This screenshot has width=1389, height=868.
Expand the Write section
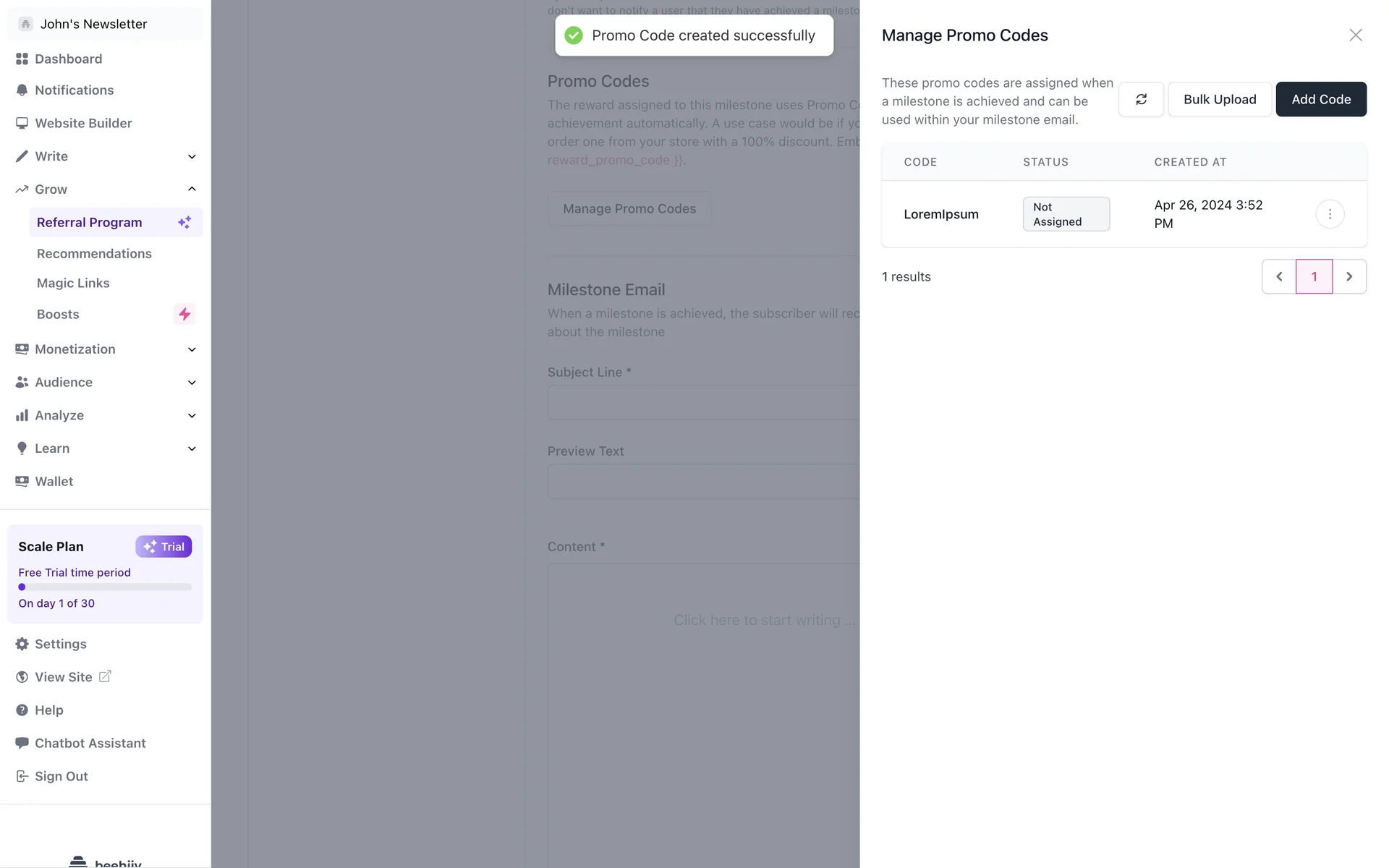(x=192, y=156)
